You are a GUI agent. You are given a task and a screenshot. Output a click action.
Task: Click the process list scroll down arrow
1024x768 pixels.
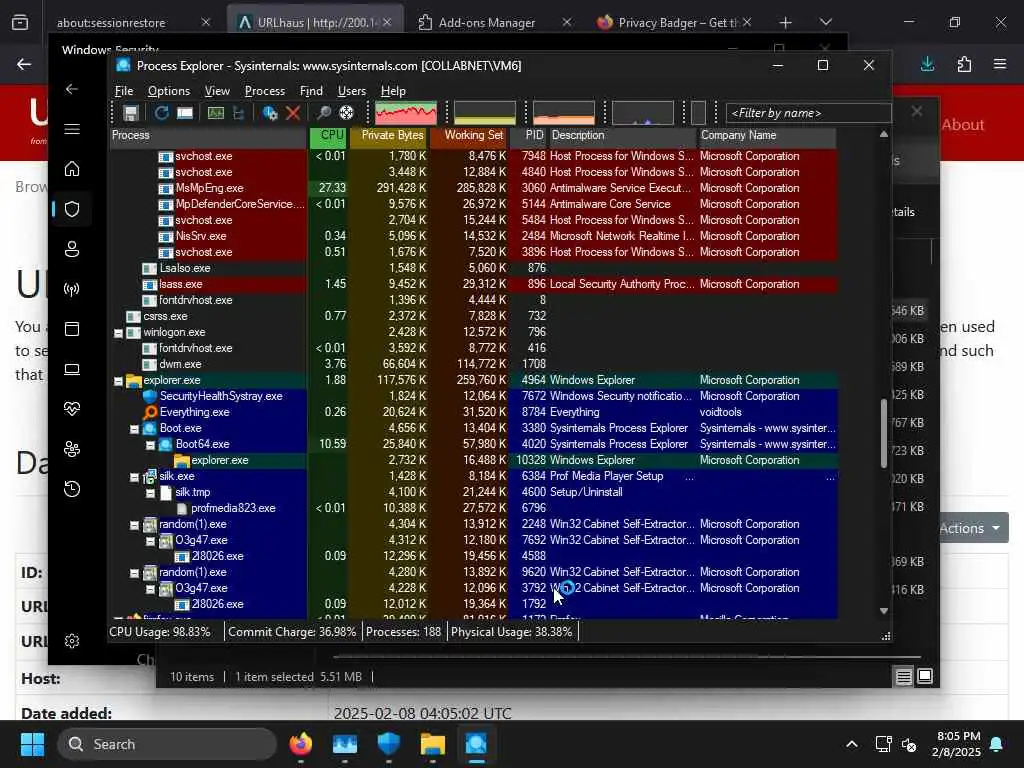click(x=884, y=611)
